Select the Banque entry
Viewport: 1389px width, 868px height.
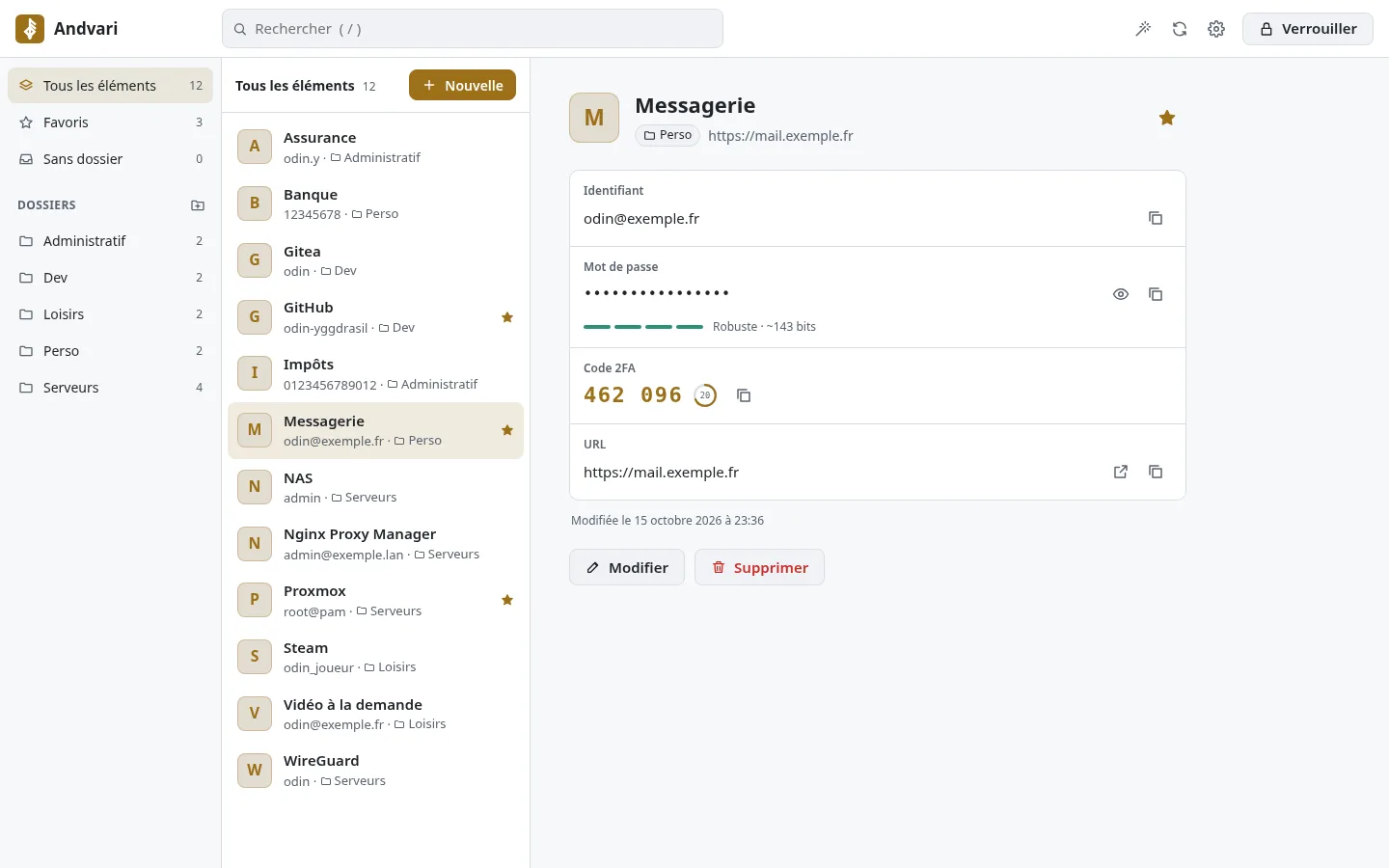(x=376, y=203)
